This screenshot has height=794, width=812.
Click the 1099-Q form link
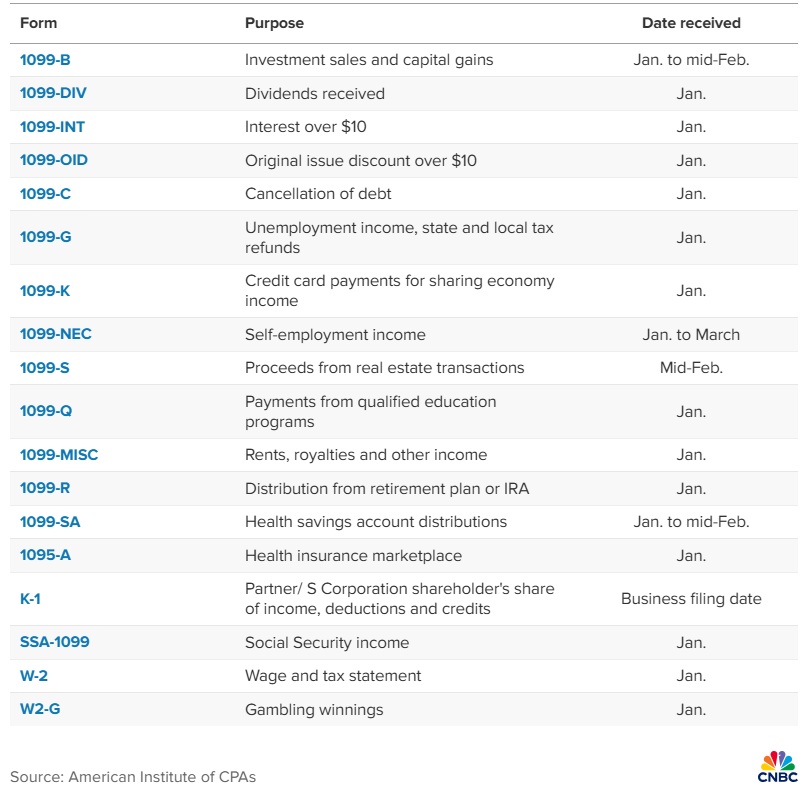[x=45, y=411]
